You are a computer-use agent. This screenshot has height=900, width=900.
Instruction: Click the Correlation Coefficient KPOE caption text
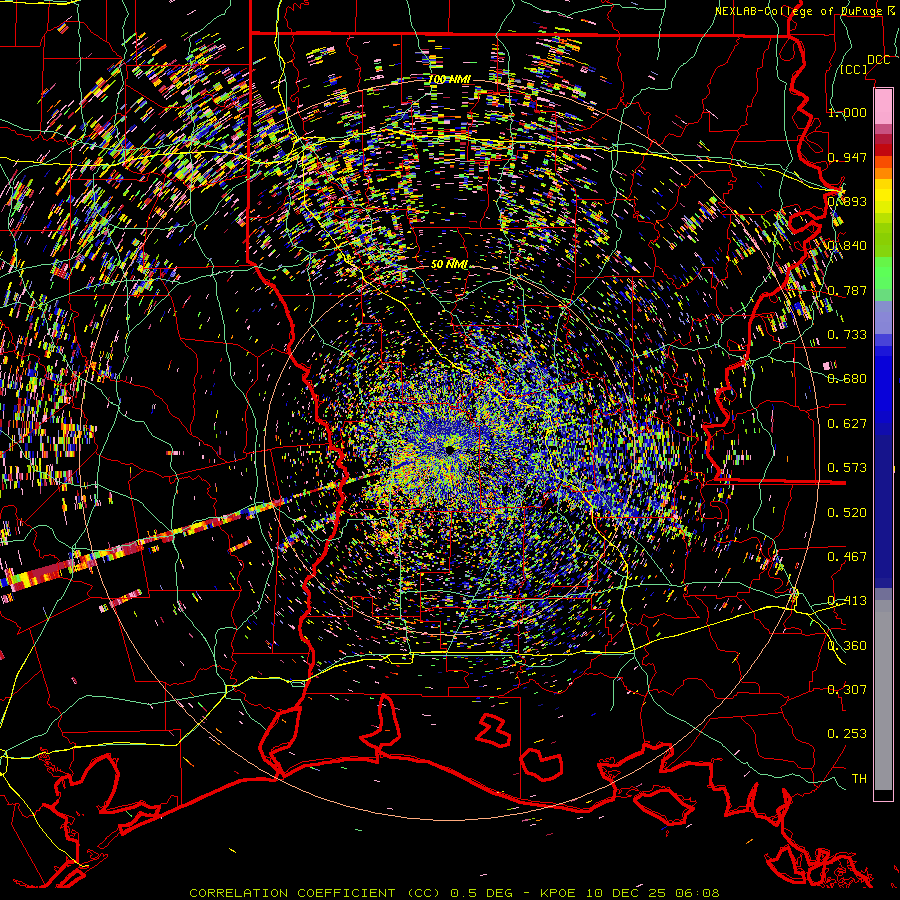pos(454,893)
